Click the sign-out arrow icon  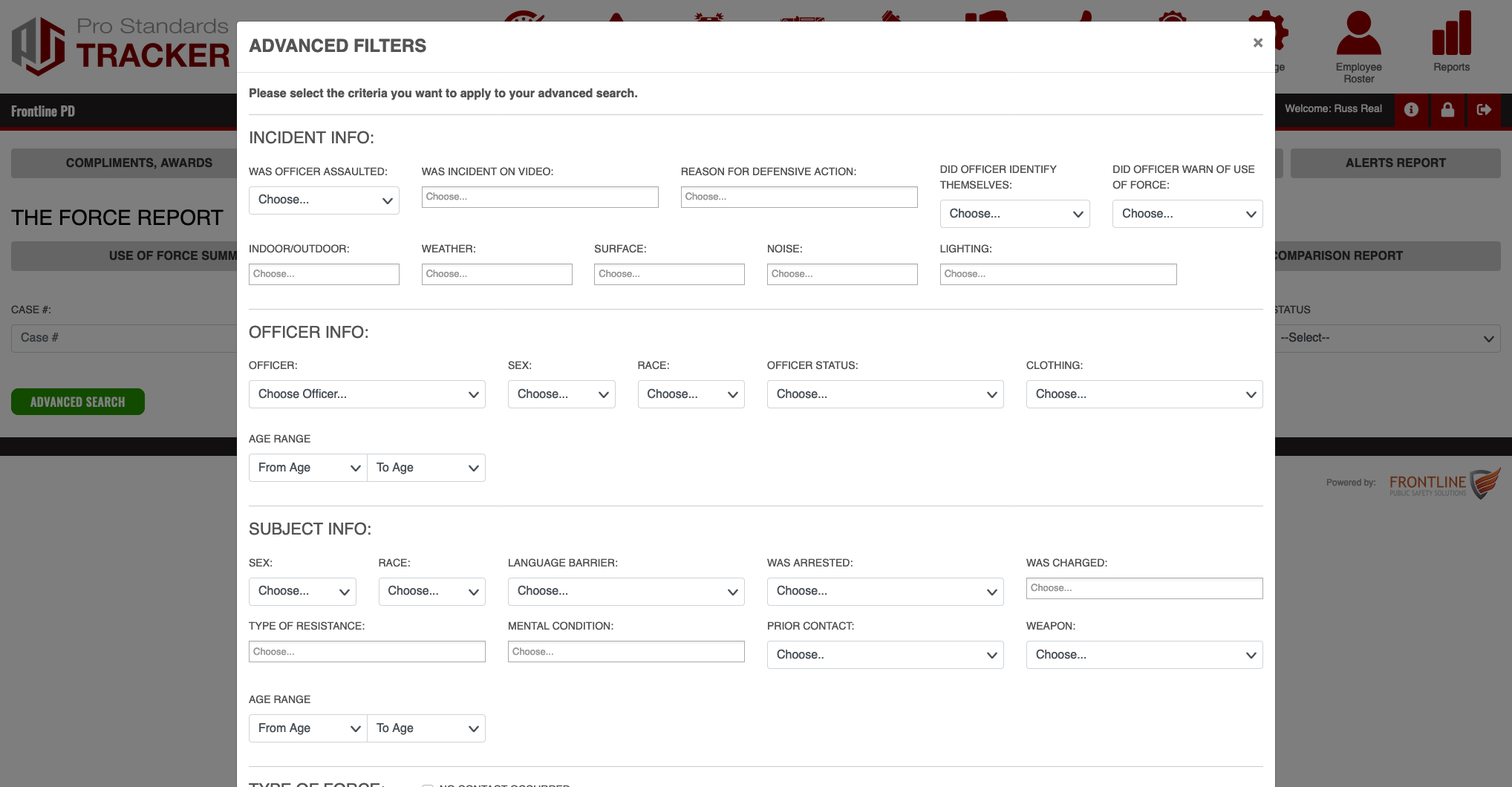1484,110
